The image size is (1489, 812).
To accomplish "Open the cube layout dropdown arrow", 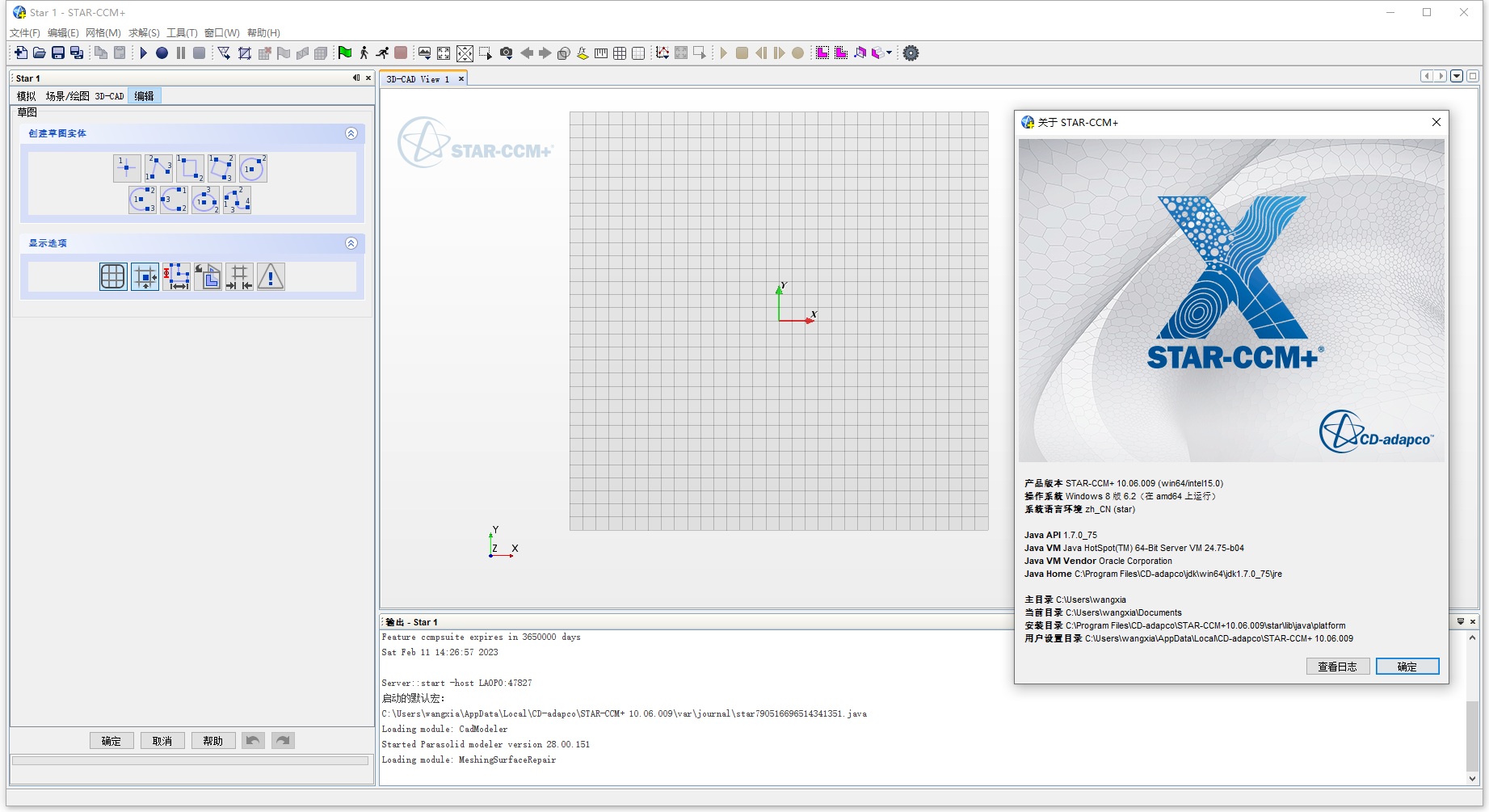I will coord(890,53).
